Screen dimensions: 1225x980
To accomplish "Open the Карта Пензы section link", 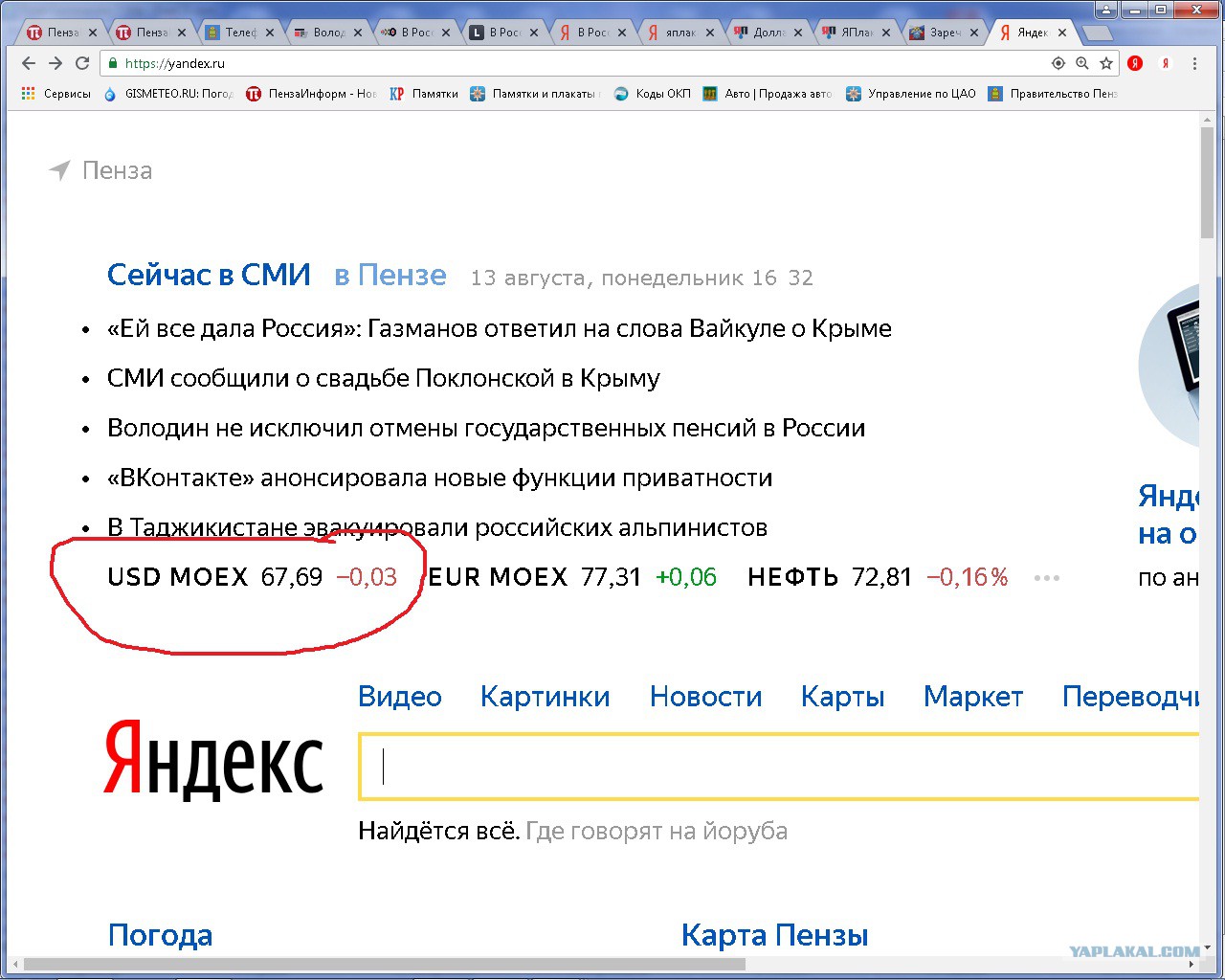I will tap(775, 935).
